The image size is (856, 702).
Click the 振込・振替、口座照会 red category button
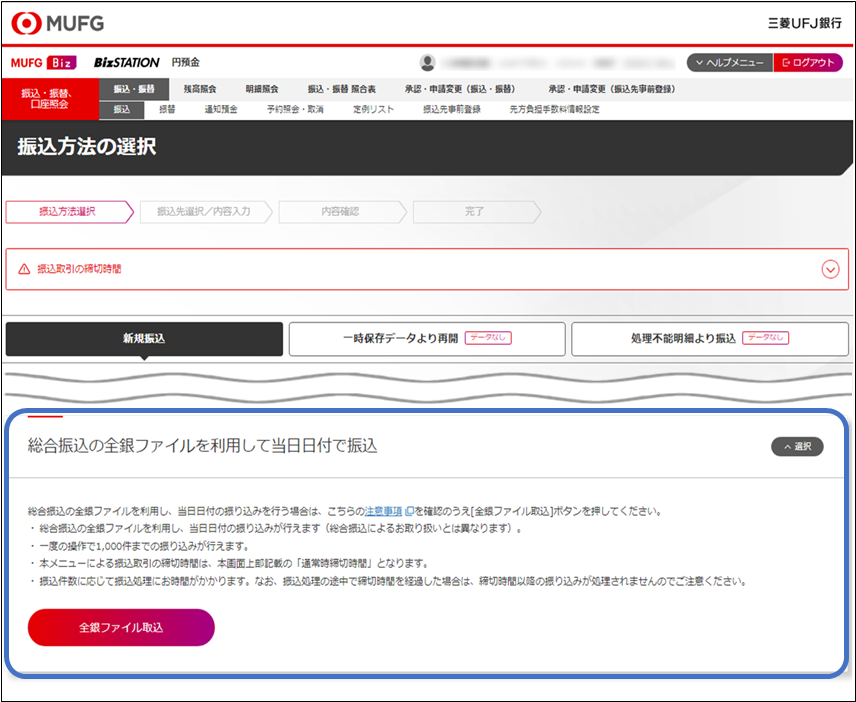50,99
